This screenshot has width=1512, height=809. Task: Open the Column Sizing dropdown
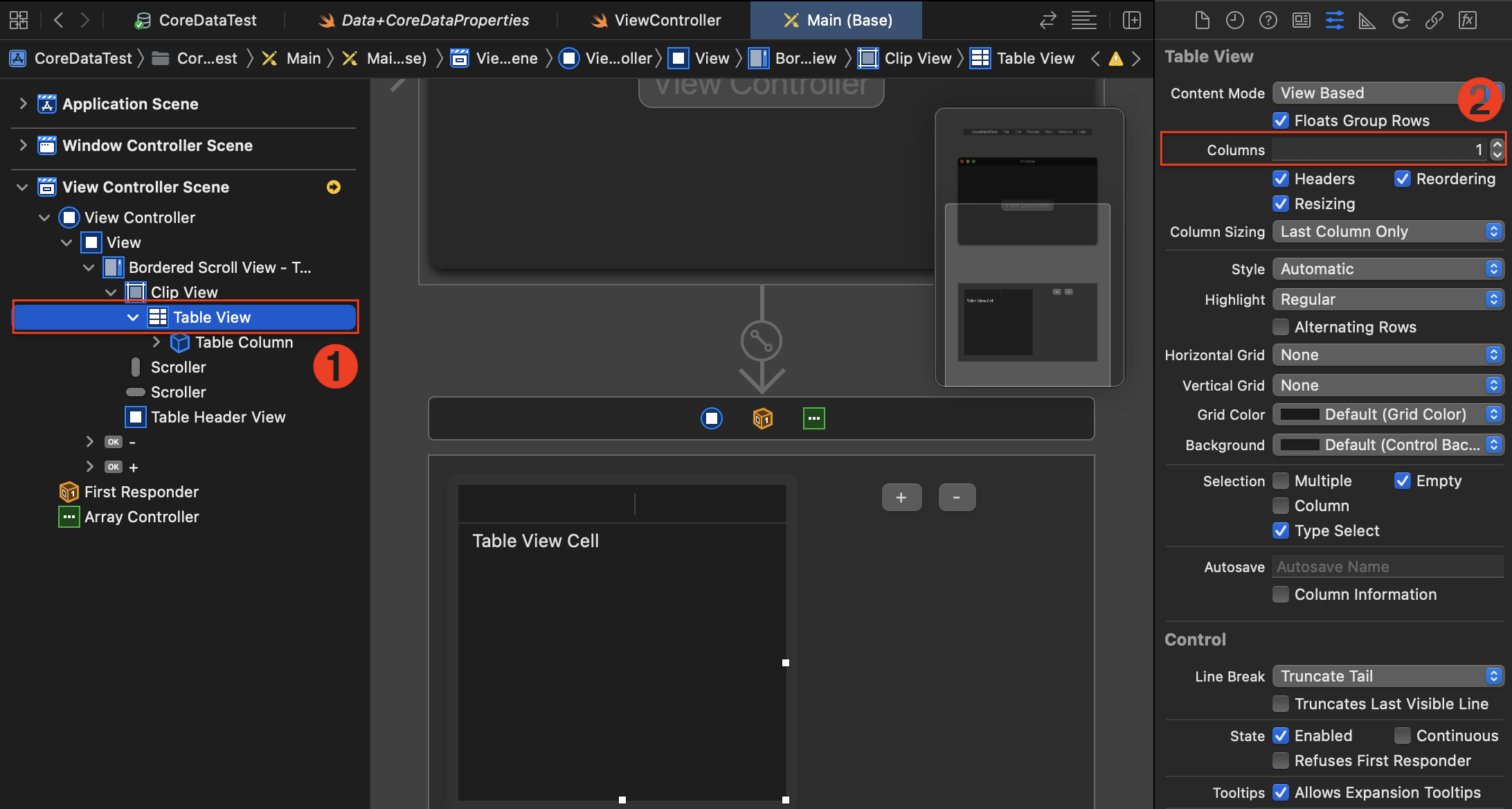pyautogui.click(x=1388, y=231)
